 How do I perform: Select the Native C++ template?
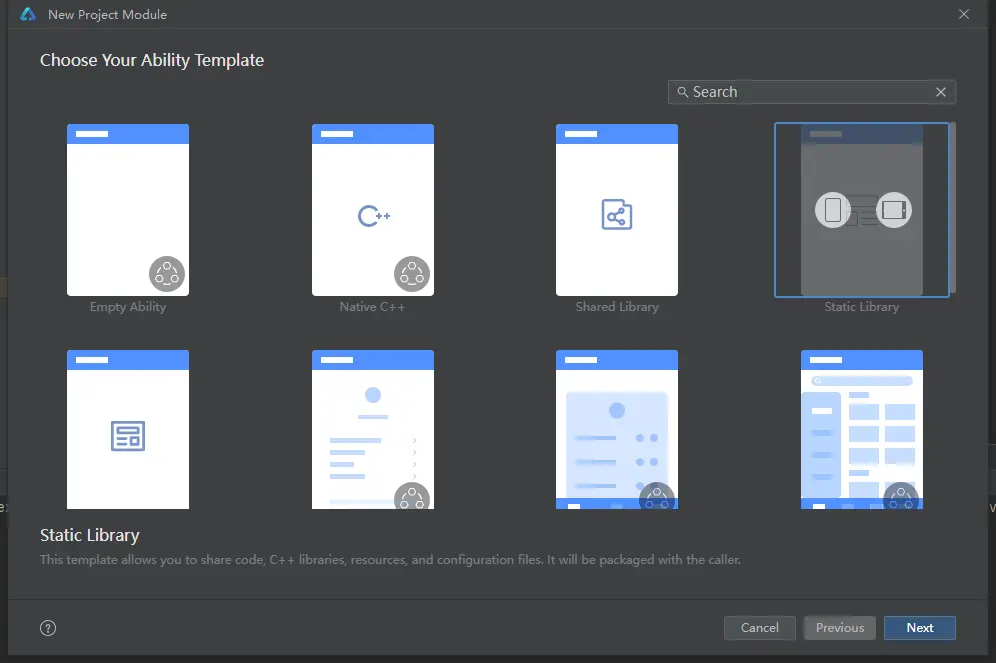[x=373, y=210]
